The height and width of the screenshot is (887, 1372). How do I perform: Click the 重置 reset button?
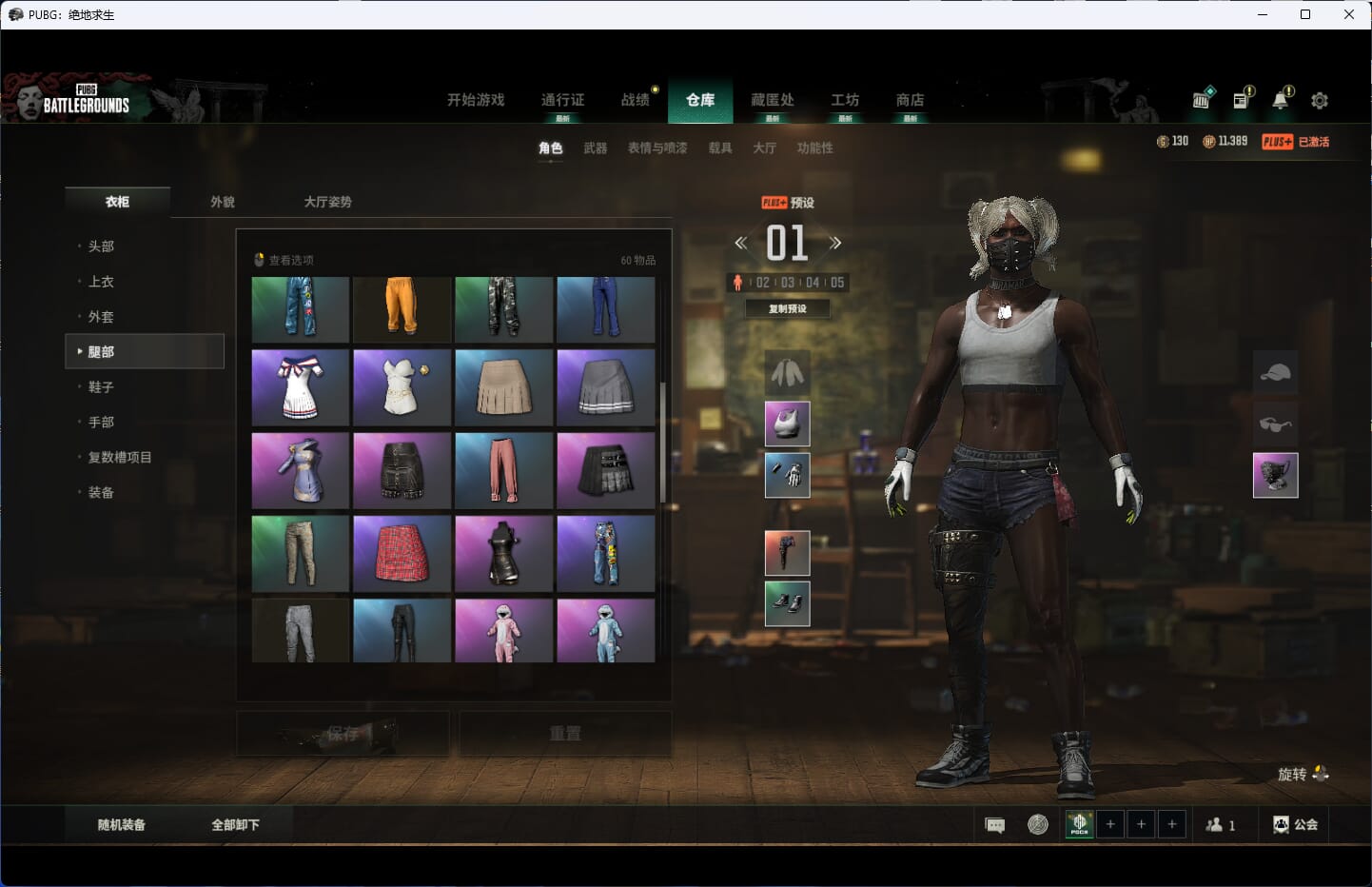[565, 734]
